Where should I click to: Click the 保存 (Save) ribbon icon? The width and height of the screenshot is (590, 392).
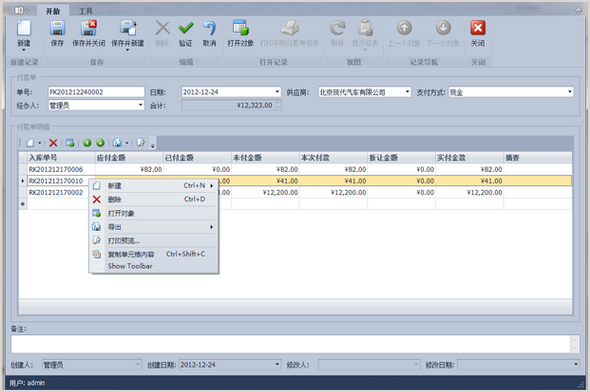57,28
